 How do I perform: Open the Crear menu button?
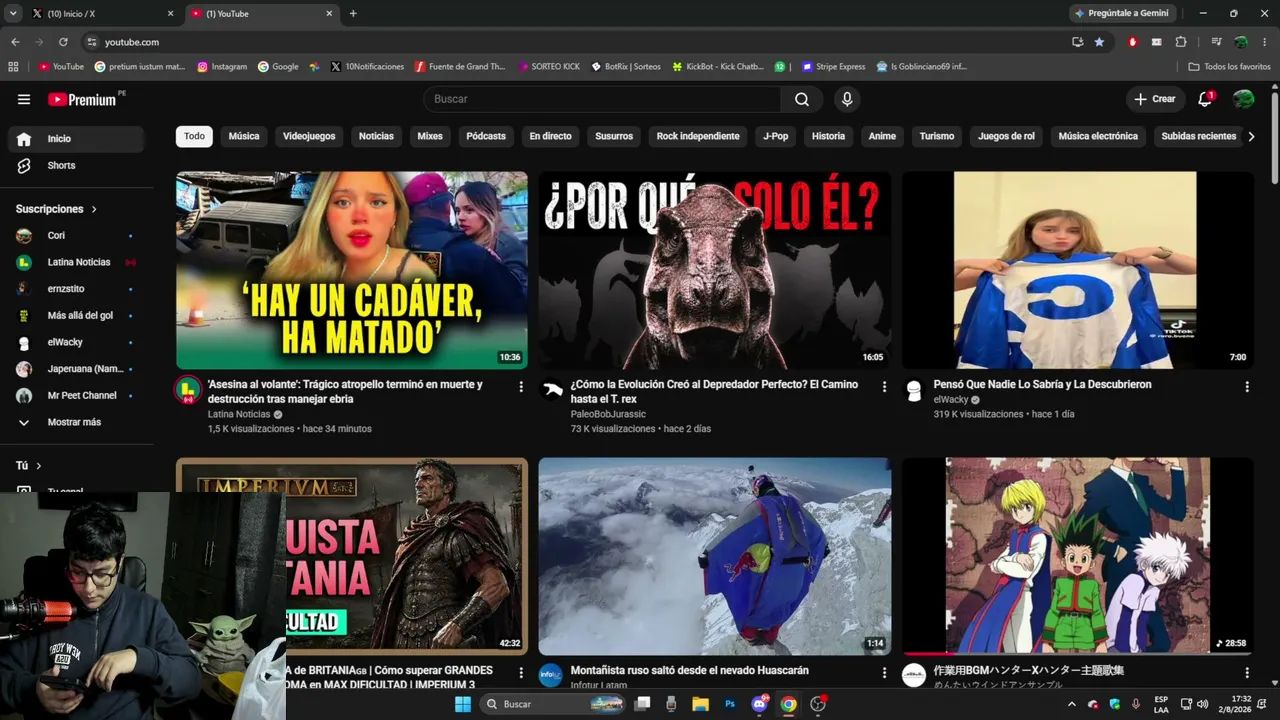[1155, 99]
